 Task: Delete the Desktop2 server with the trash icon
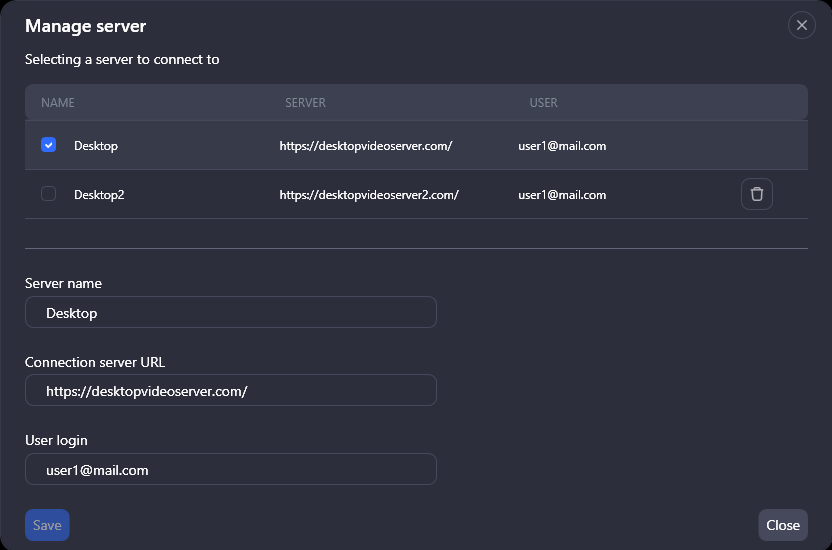point(757,194)
